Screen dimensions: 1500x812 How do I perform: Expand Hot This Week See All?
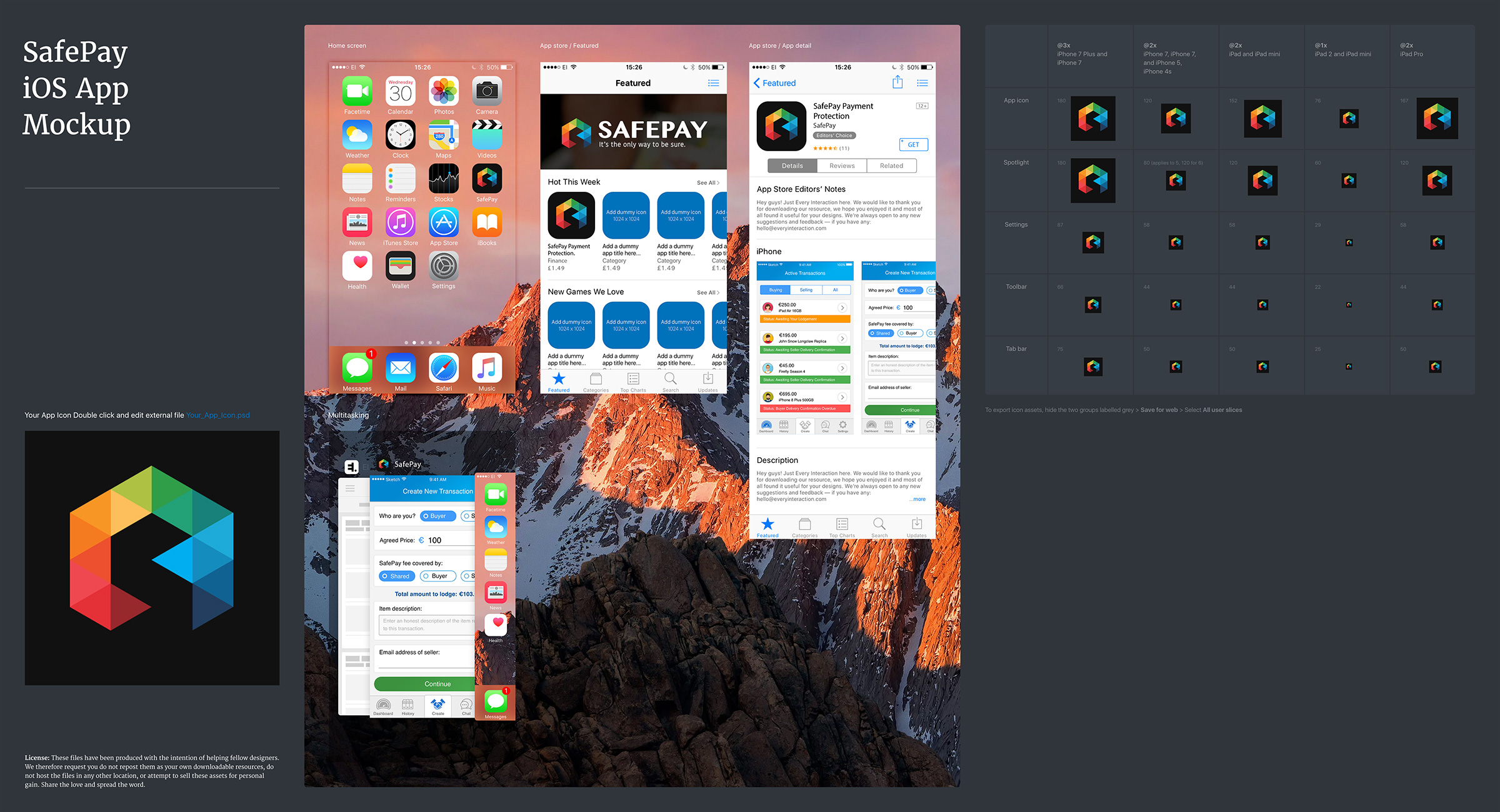tap(708, 183)
